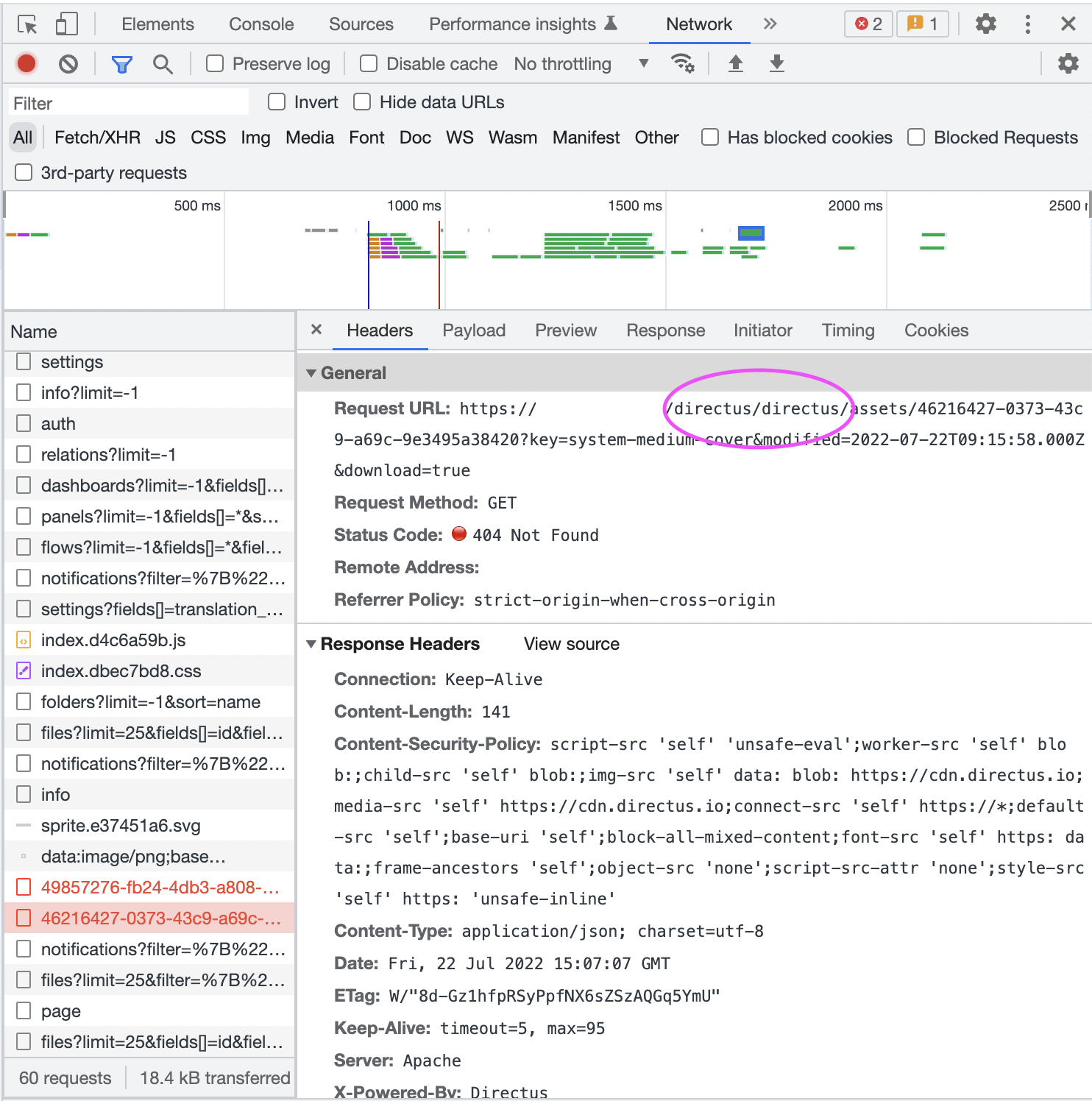Activate the inspect element cursor tool
1092x1101 pixels.
click(27, 24)
